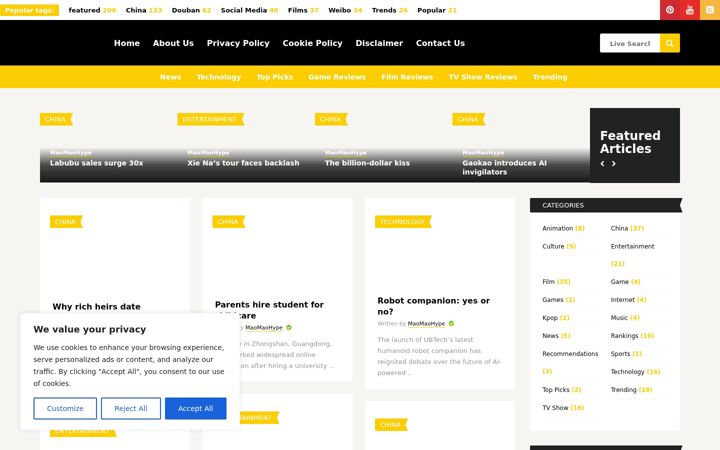The width and height of the screenshot is (720, 450).
Task: Click TECHNOLOGY label on Robot companion card
Action: (403, 222)
